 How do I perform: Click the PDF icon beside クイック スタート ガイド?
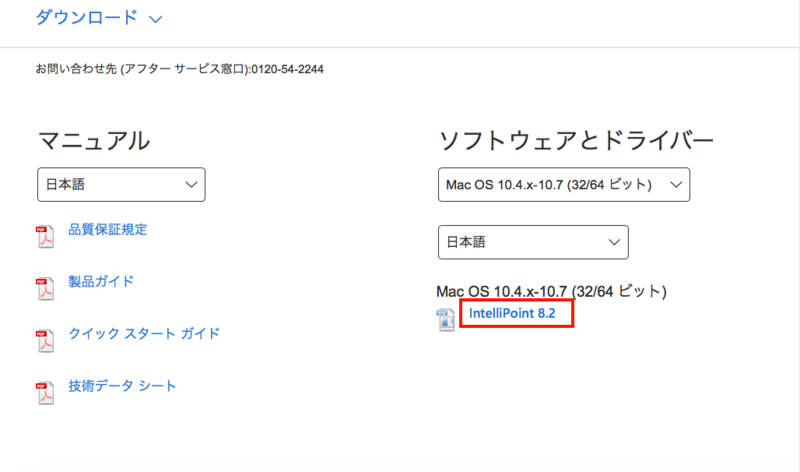point(45,341)
